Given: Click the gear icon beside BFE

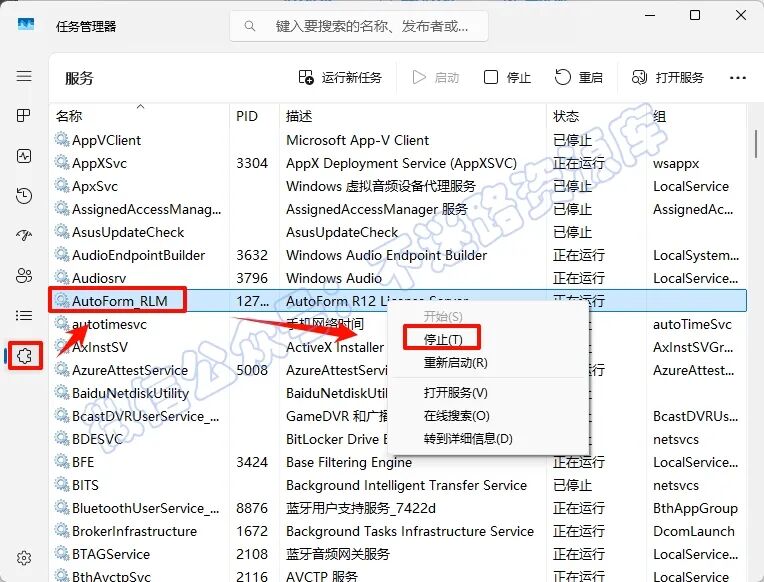Looking at the screenshot, I should click(62, 461).
